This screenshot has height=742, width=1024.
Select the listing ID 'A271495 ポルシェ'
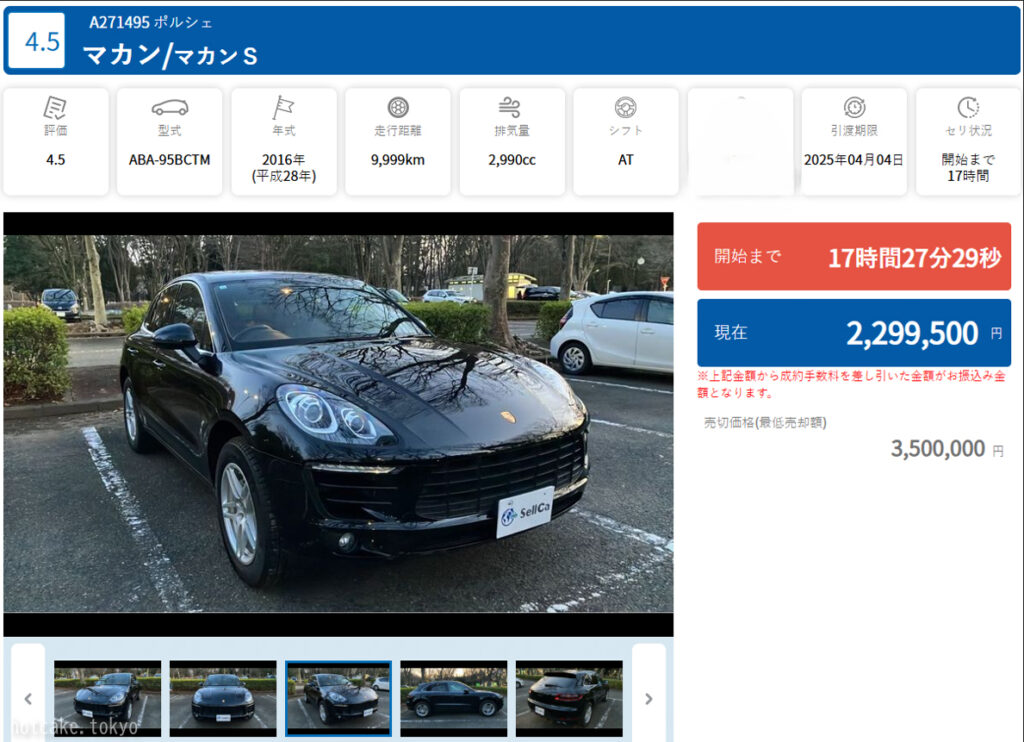151,22
